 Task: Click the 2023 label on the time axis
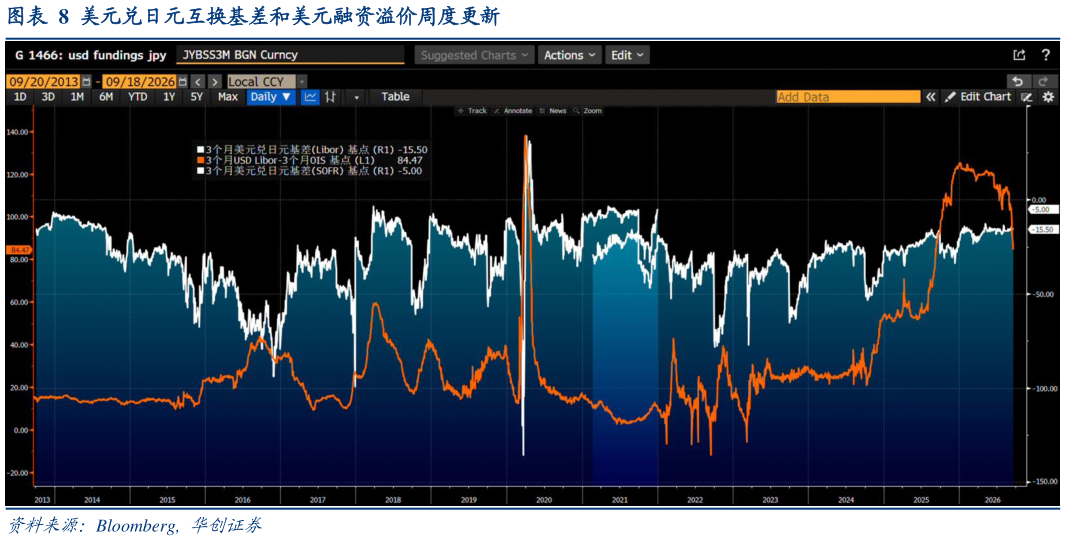click(x=770, y=500)
